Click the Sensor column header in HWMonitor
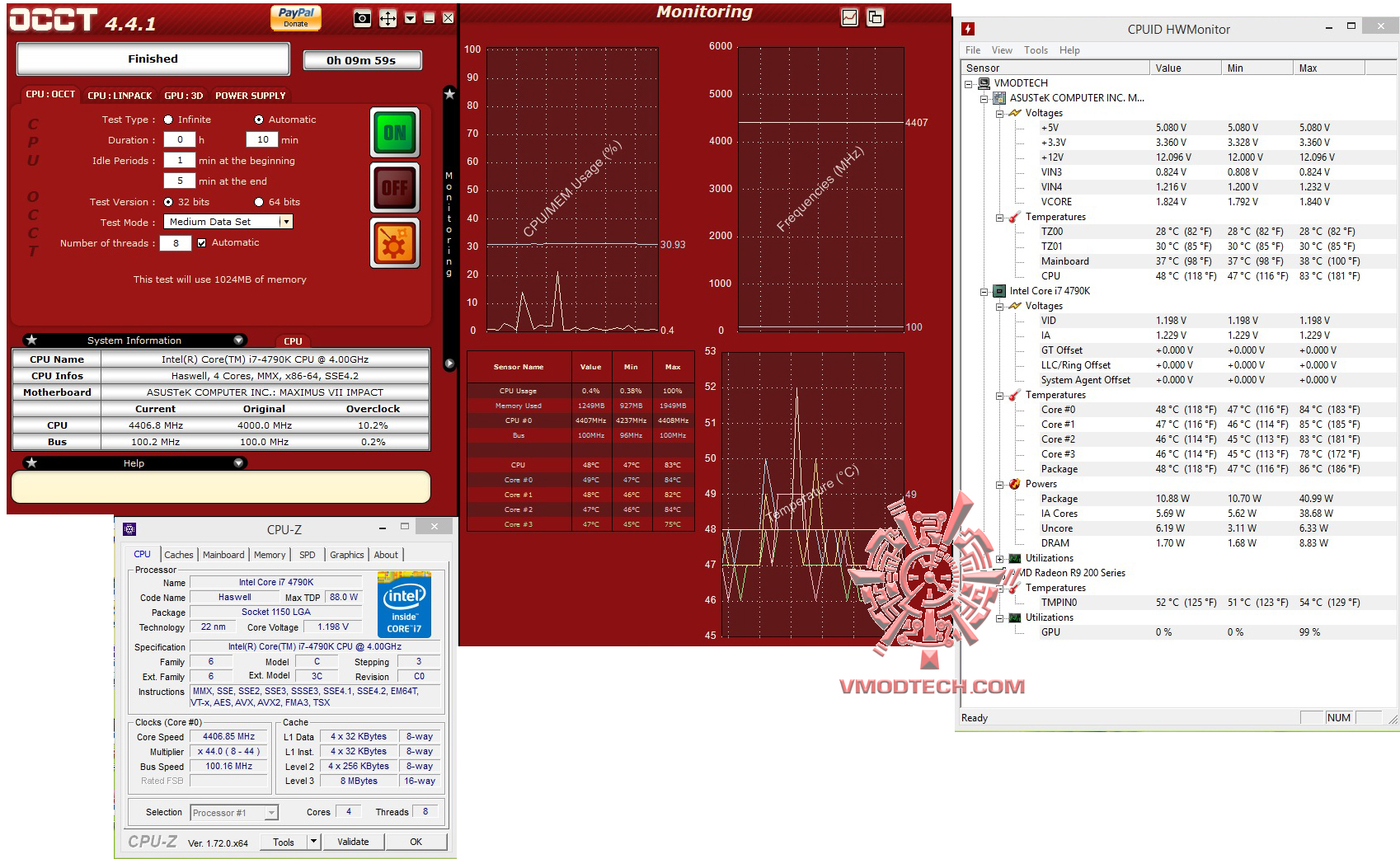The height and width of the screenshot is (859, 1400). click(x=1055, y=68)
